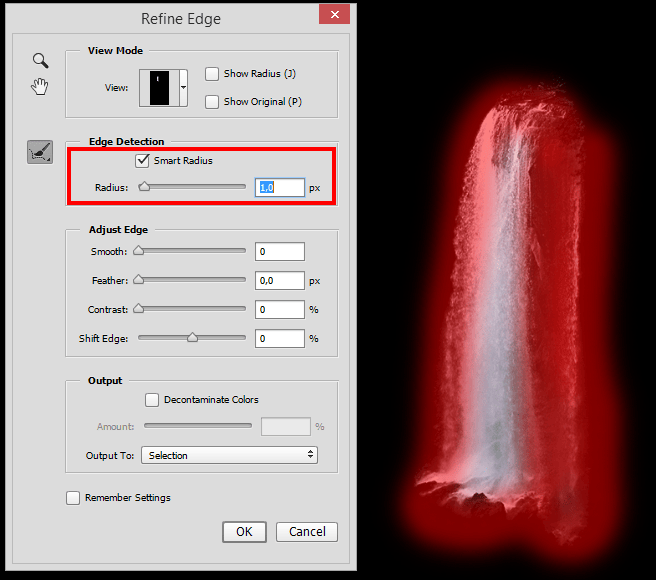The width and height of the screenshot is (656, 580).
Task: Uncheck the Smart Radius checkbox
Action: [x=142, y=161]
